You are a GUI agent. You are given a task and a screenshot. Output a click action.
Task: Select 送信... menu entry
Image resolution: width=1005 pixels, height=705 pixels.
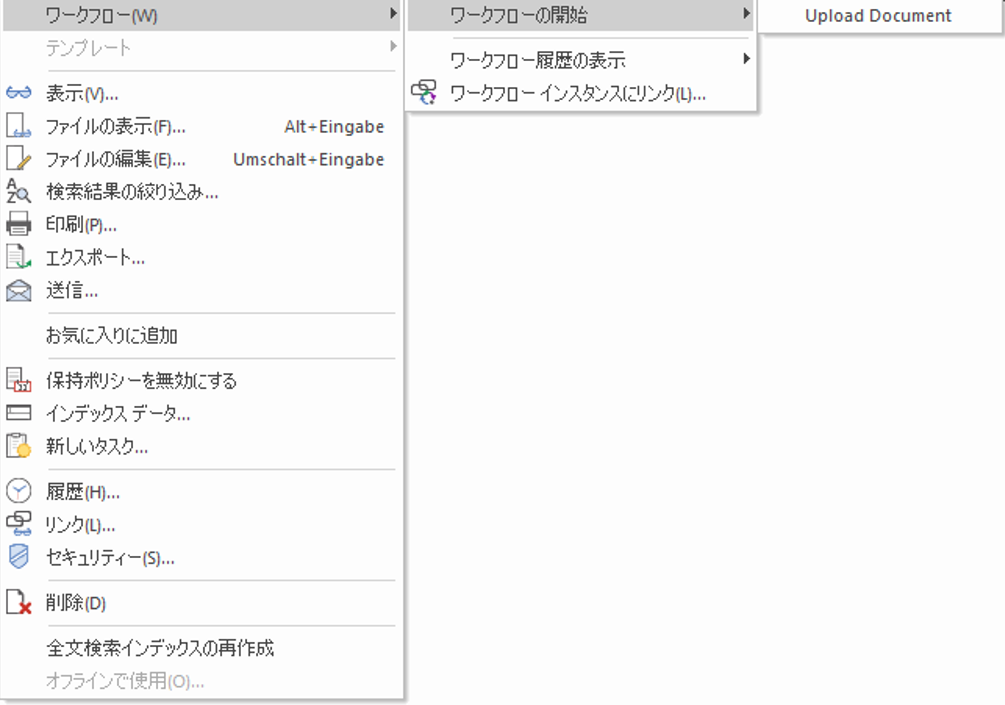point(202,290)
